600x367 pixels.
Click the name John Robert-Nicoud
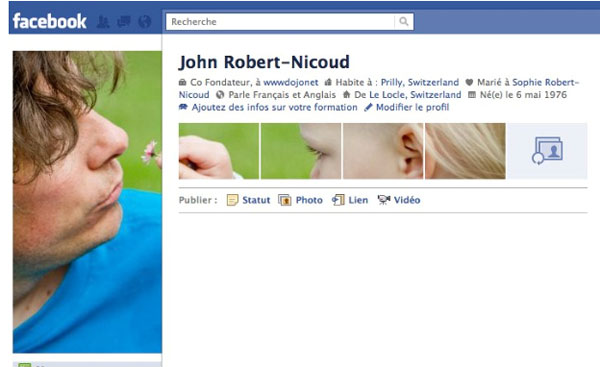pyautogui.click(x=264, y=62)
